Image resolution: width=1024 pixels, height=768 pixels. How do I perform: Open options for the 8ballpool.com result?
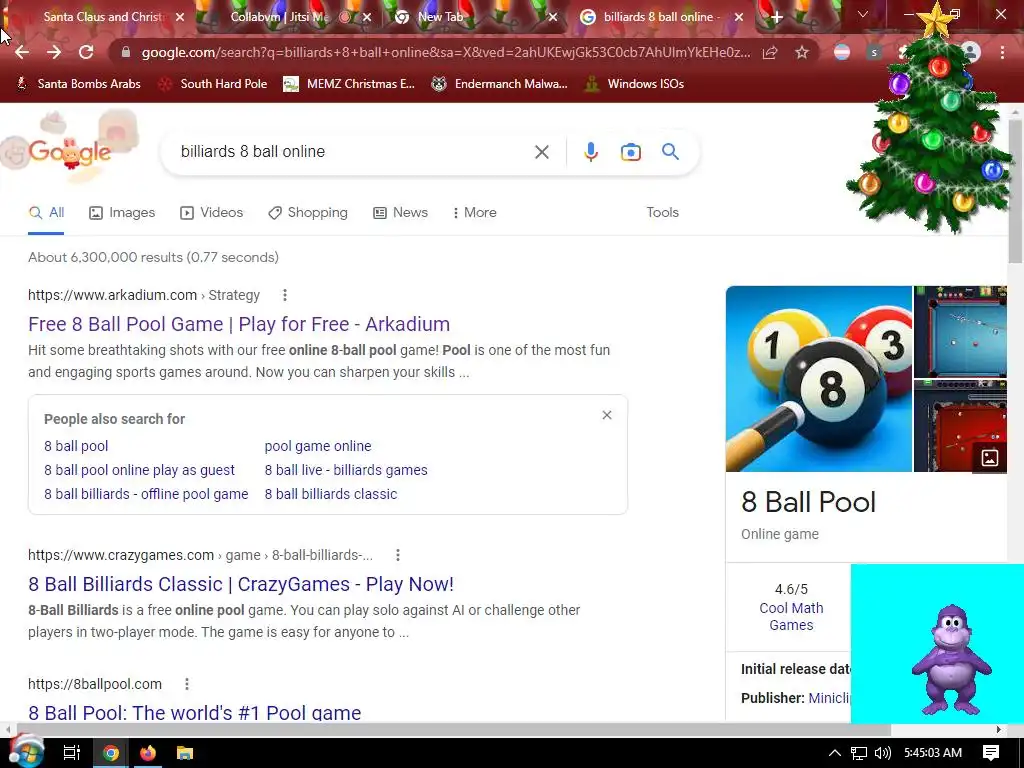point(187,684)
